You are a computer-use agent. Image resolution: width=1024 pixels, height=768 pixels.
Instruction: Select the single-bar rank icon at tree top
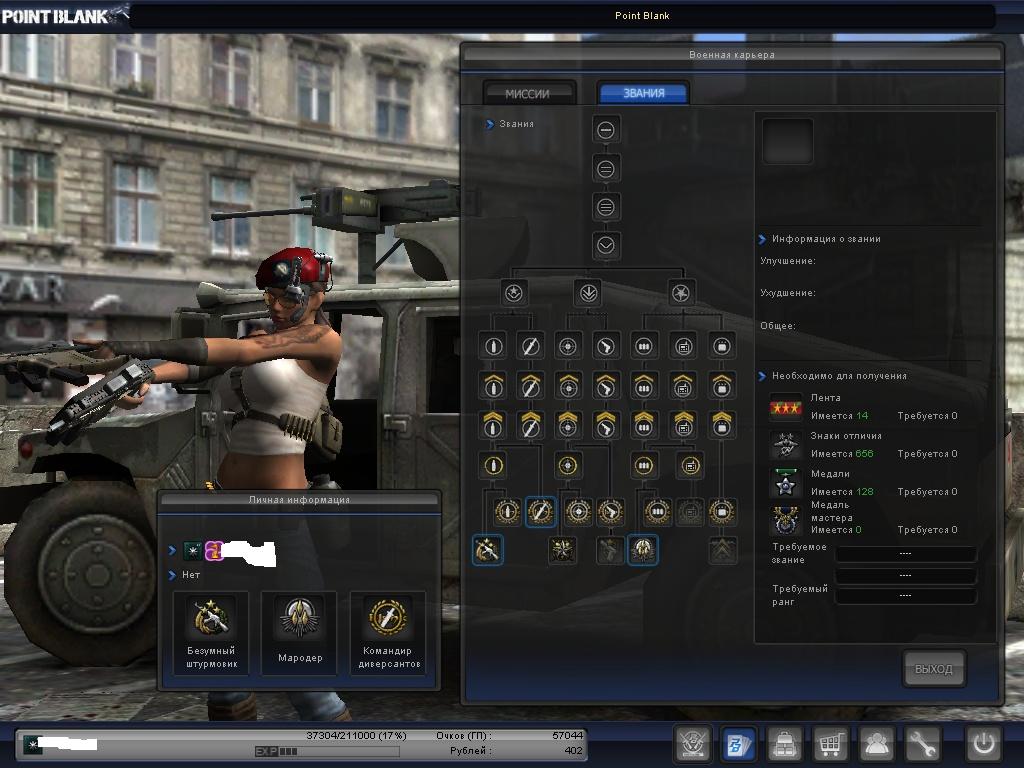click(x=606, y=130)
